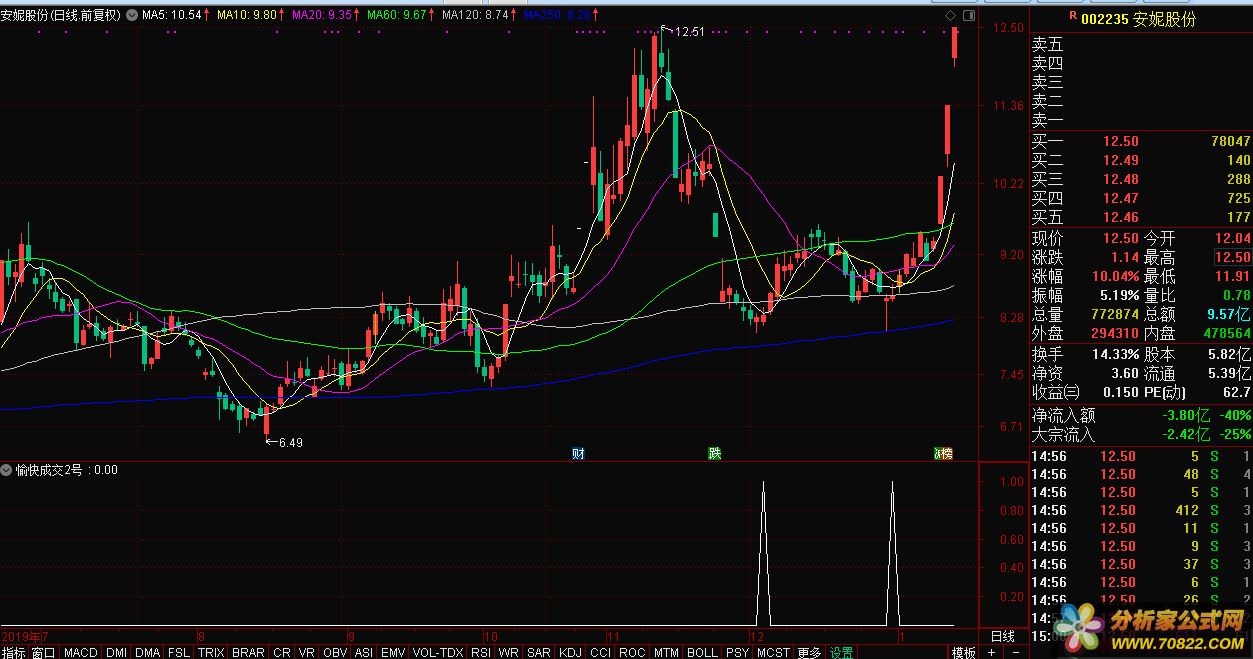Expand the main chart indicator dropdown arrow

(132, 16)
